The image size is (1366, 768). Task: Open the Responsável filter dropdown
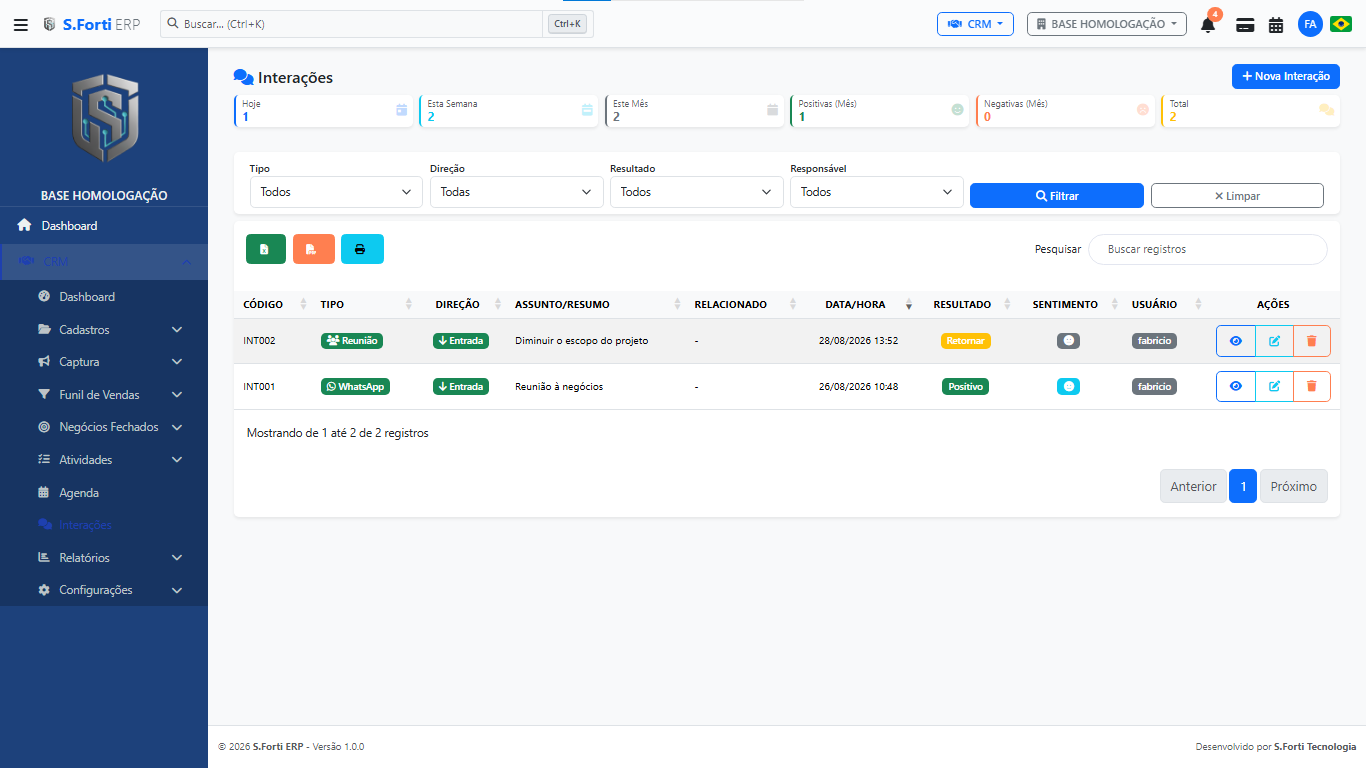point(876,192)
